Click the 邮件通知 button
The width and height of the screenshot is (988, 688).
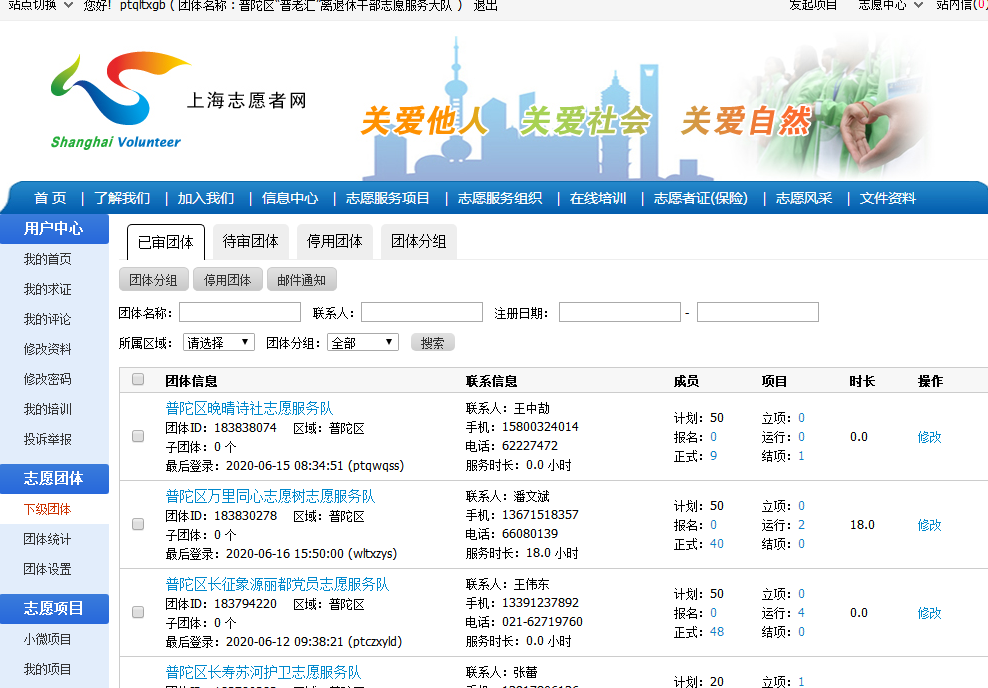(301, 280)
